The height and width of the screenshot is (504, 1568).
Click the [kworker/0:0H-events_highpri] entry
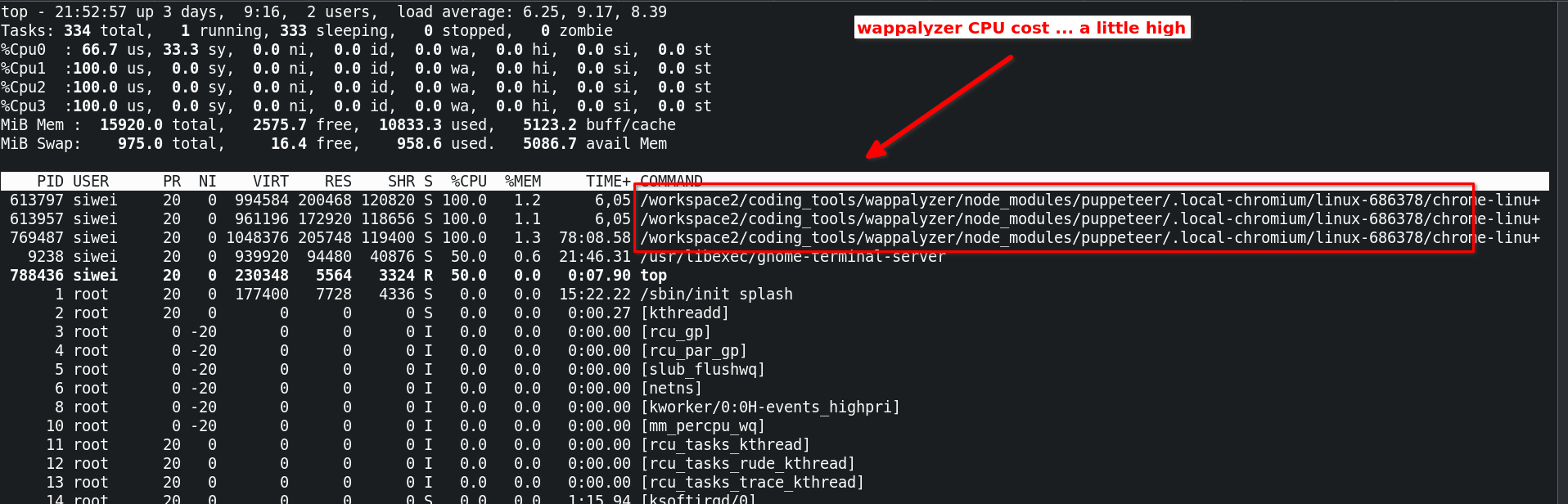coord(769,407)
